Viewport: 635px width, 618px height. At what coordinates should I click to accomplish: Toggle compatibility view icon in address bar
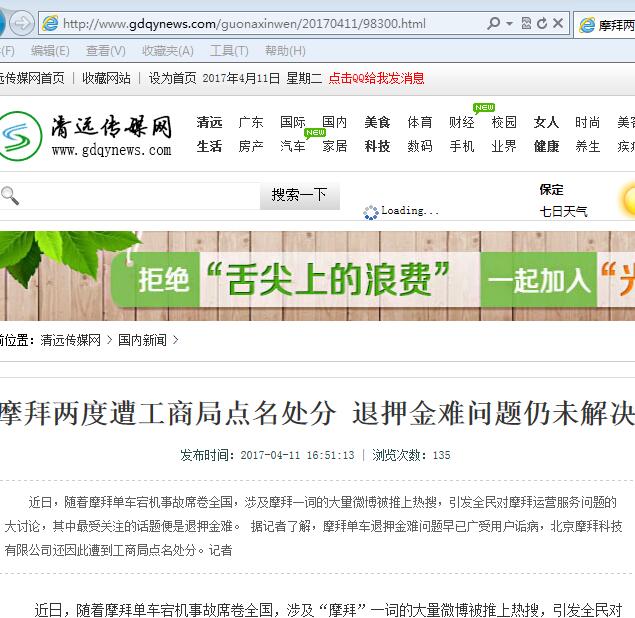(526, 23)
